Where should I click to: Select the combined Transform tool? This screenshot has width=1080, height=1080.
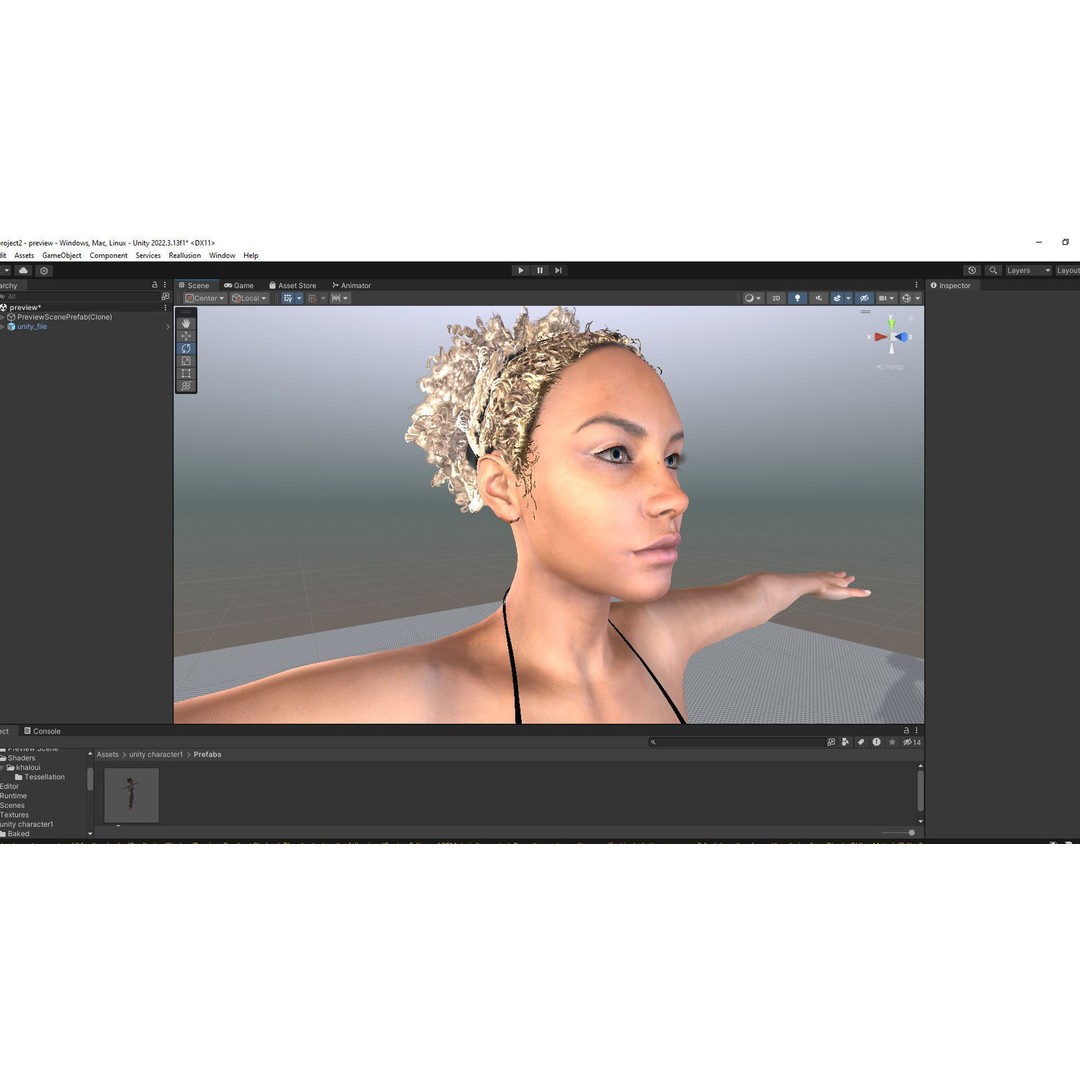tap(186, 386)
